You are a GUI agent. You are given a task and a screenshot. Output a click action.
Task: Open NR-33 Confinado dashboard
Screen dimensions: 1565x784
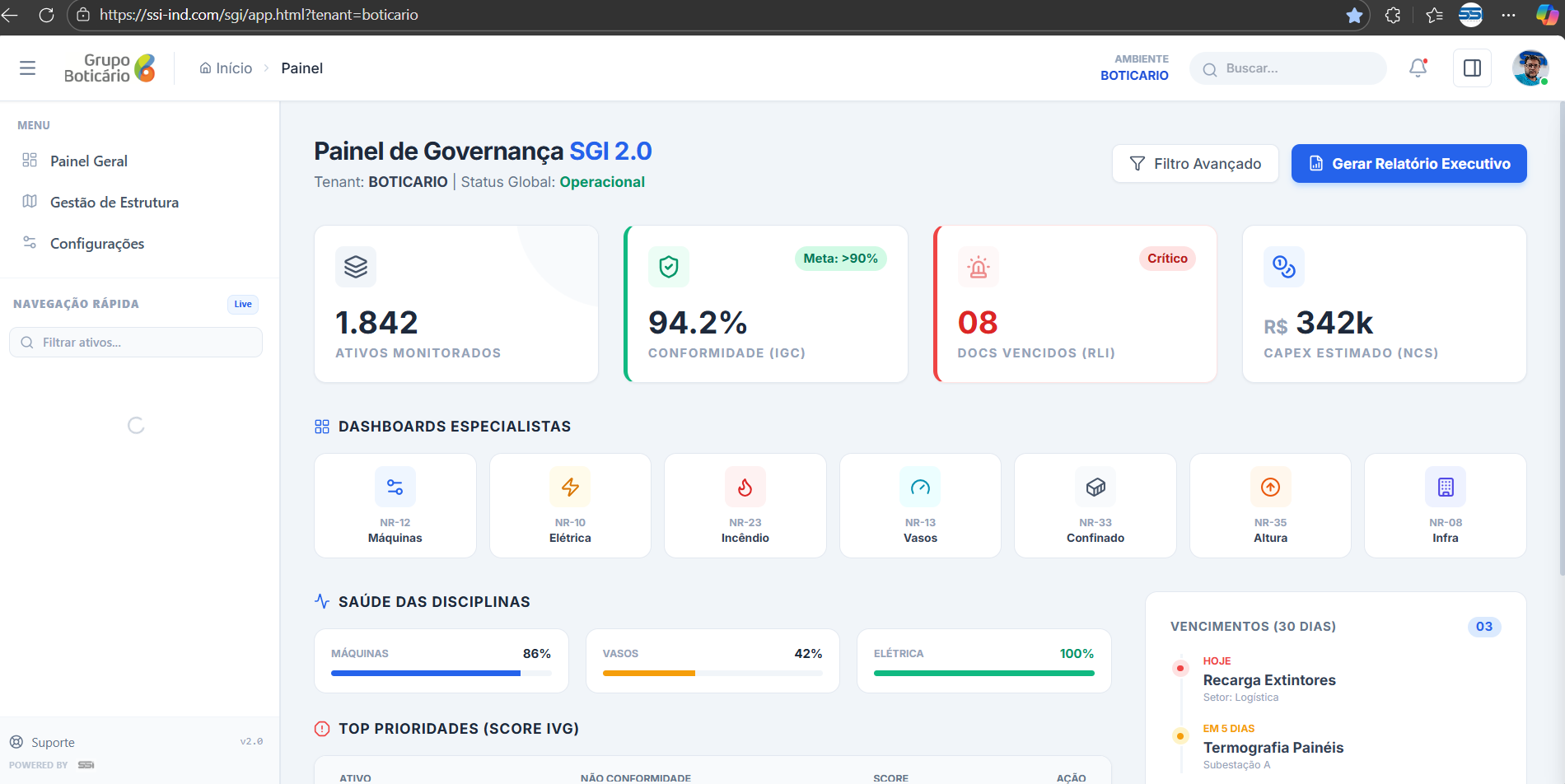tap(1095, 506)
